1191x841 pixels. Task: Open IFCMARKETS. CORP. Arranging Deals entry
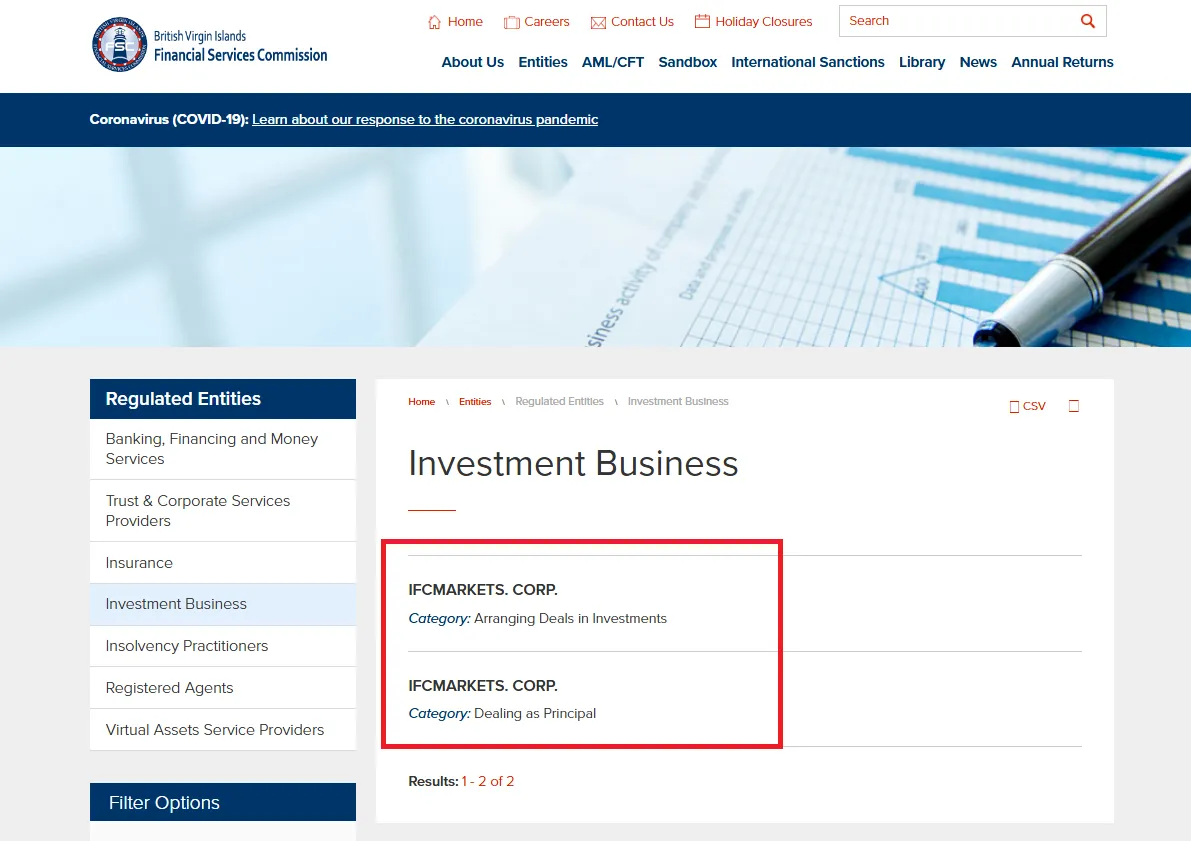coord(483,590)
